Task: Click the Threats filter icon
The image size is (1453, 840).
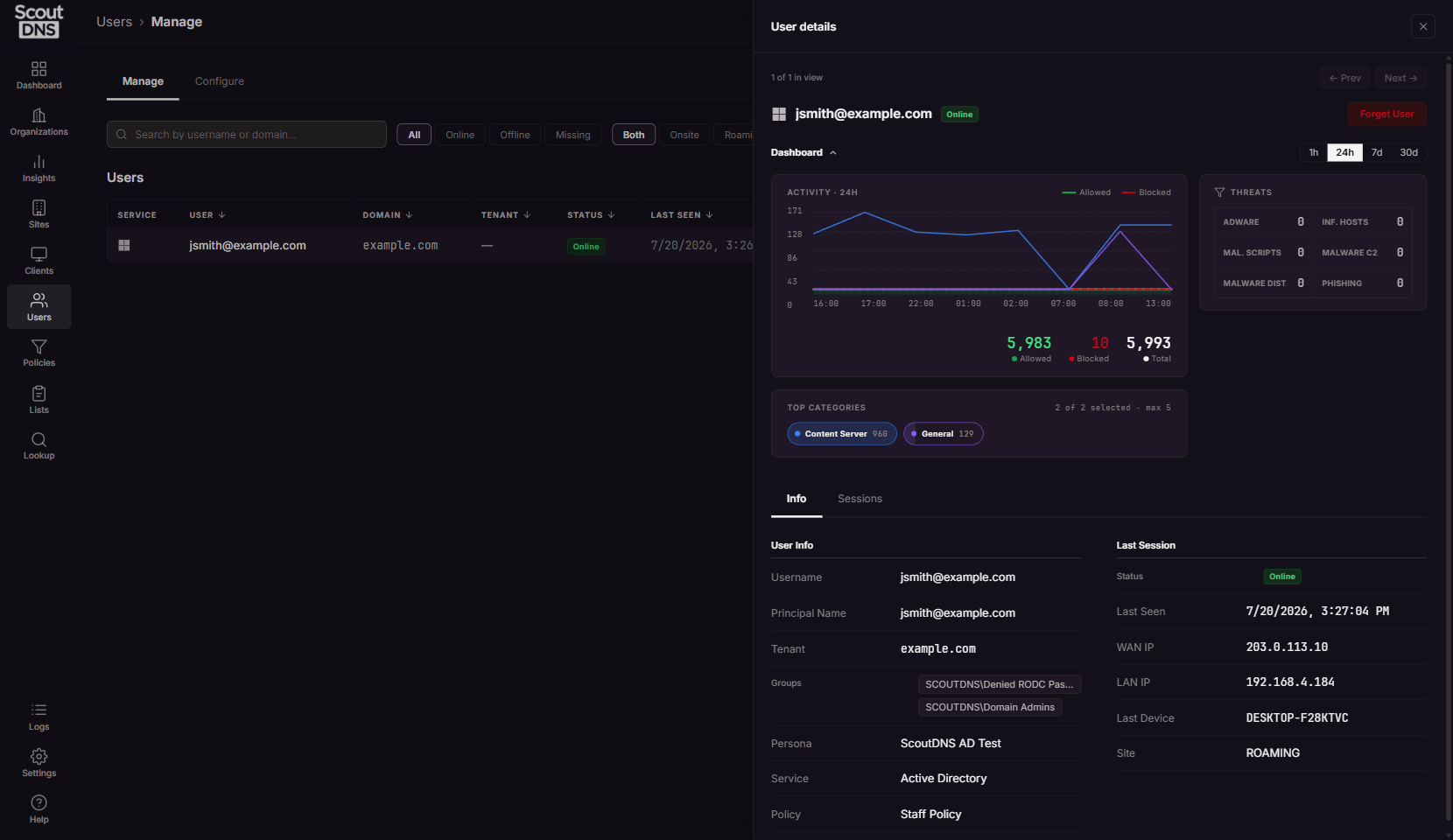Action: pyautogui.click(x=1219, y=192)
